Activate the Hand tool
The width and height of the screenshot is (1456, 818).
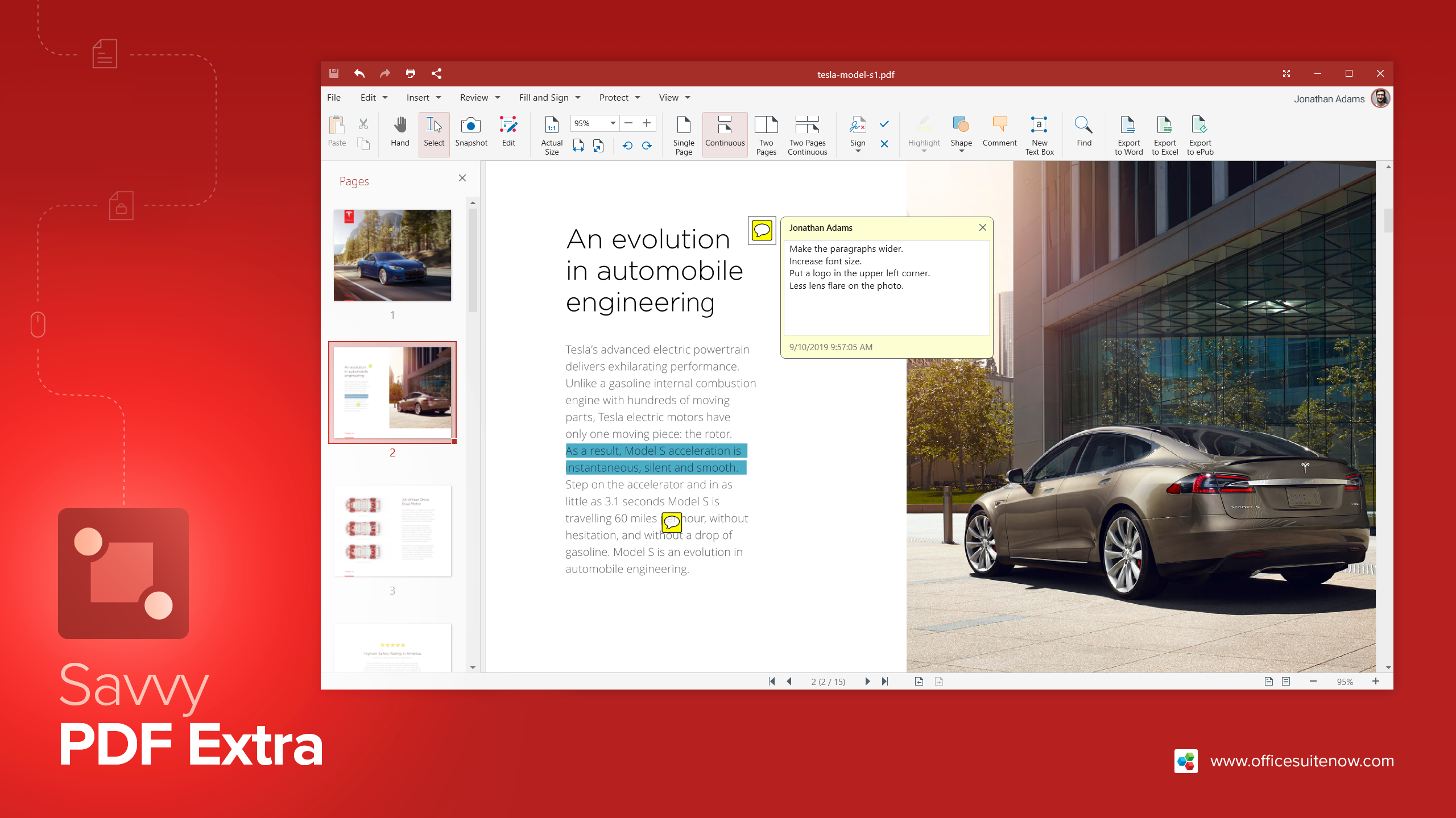click(400, 132)
